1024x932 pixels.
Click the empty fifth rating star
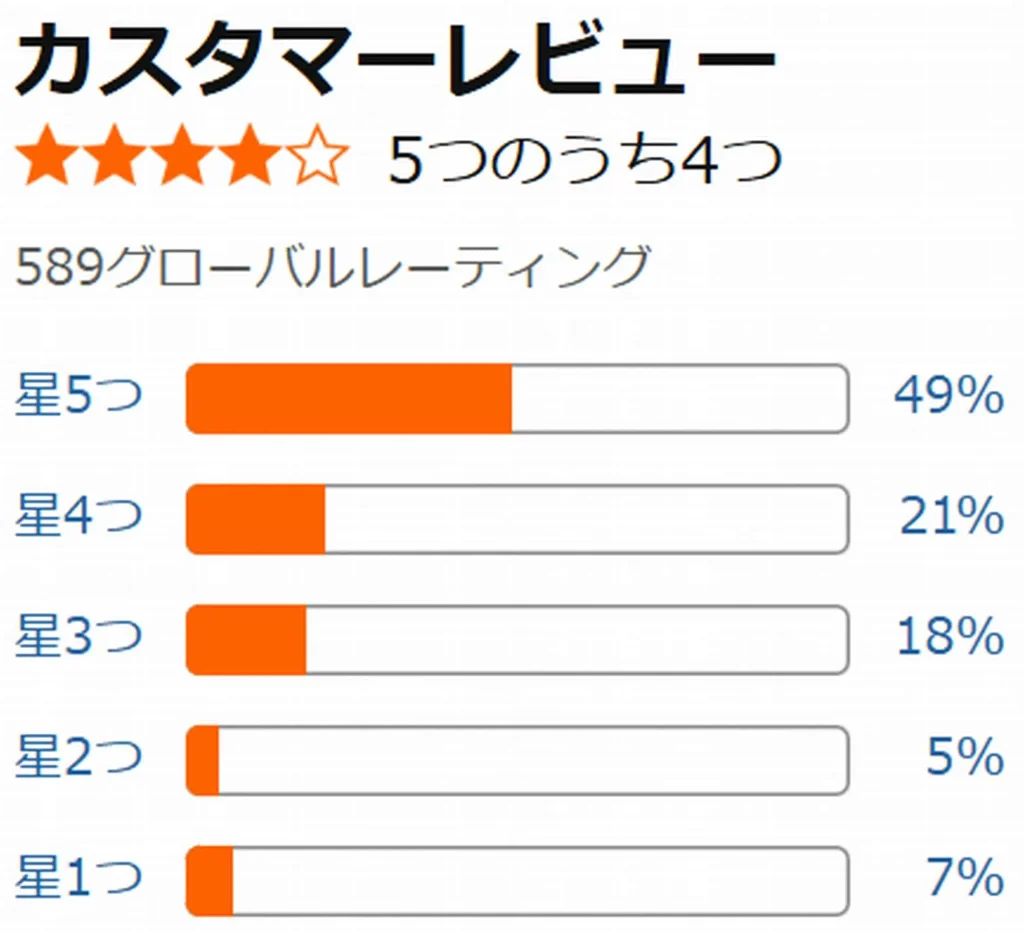[317, 155]
